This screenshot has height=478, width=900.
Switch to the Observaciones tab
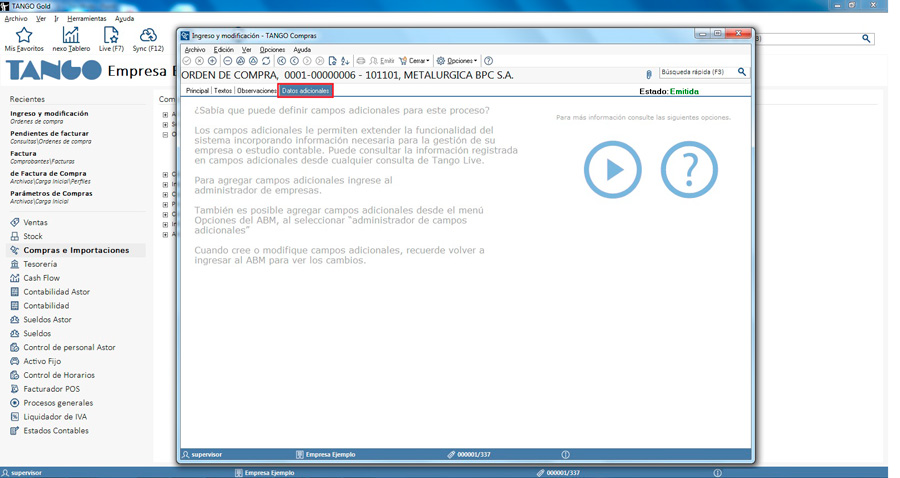click(257, 91)
